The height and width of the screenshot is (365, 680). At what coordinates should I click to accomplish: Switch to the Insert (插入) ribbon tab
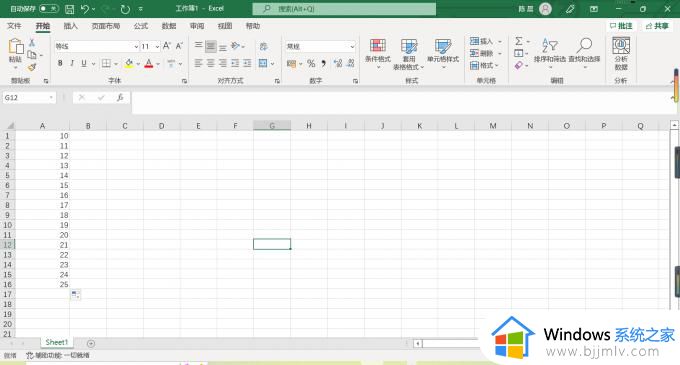point(70,26)
